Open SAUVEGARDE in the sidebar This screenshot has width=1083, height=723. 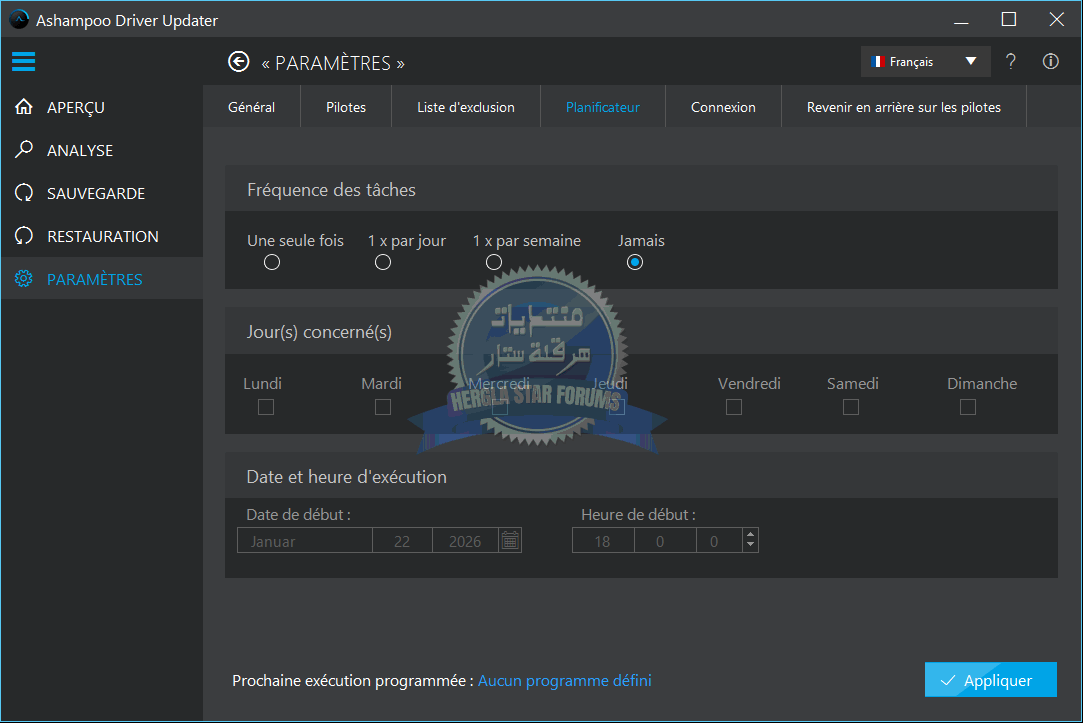[95, 193]
